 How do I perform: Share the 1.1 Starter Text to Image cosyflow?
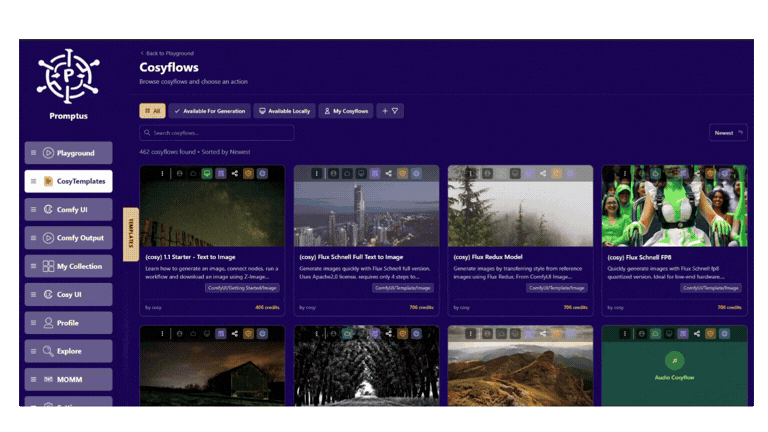[235, 173]
